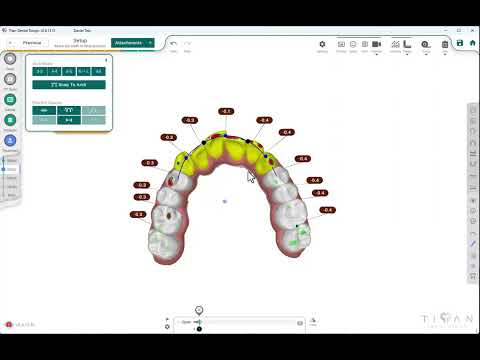Select the blue Treatment circle in the sidebar

[10, 140]
